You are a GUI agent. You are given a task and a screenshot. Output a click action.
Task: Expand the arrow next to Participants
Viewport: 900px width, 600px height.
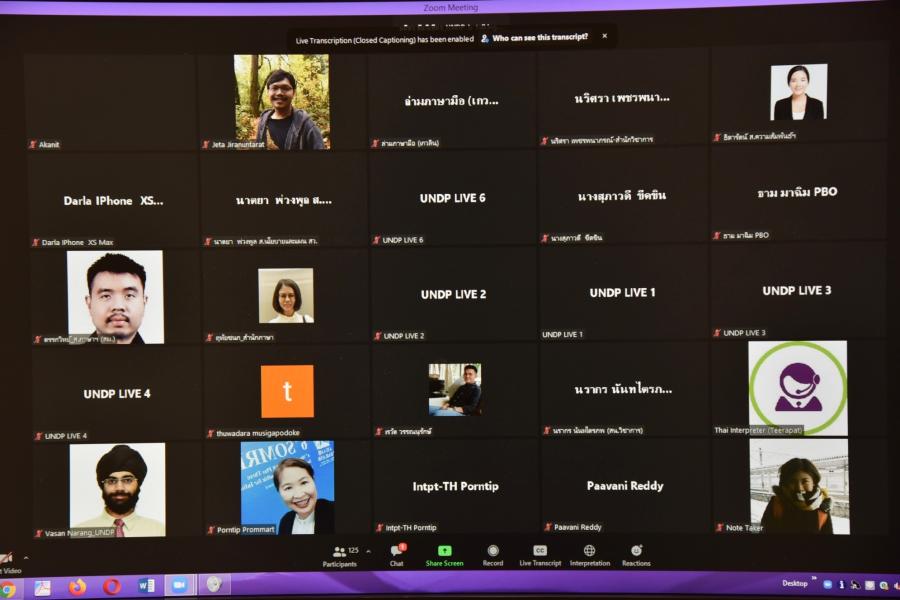368,550
